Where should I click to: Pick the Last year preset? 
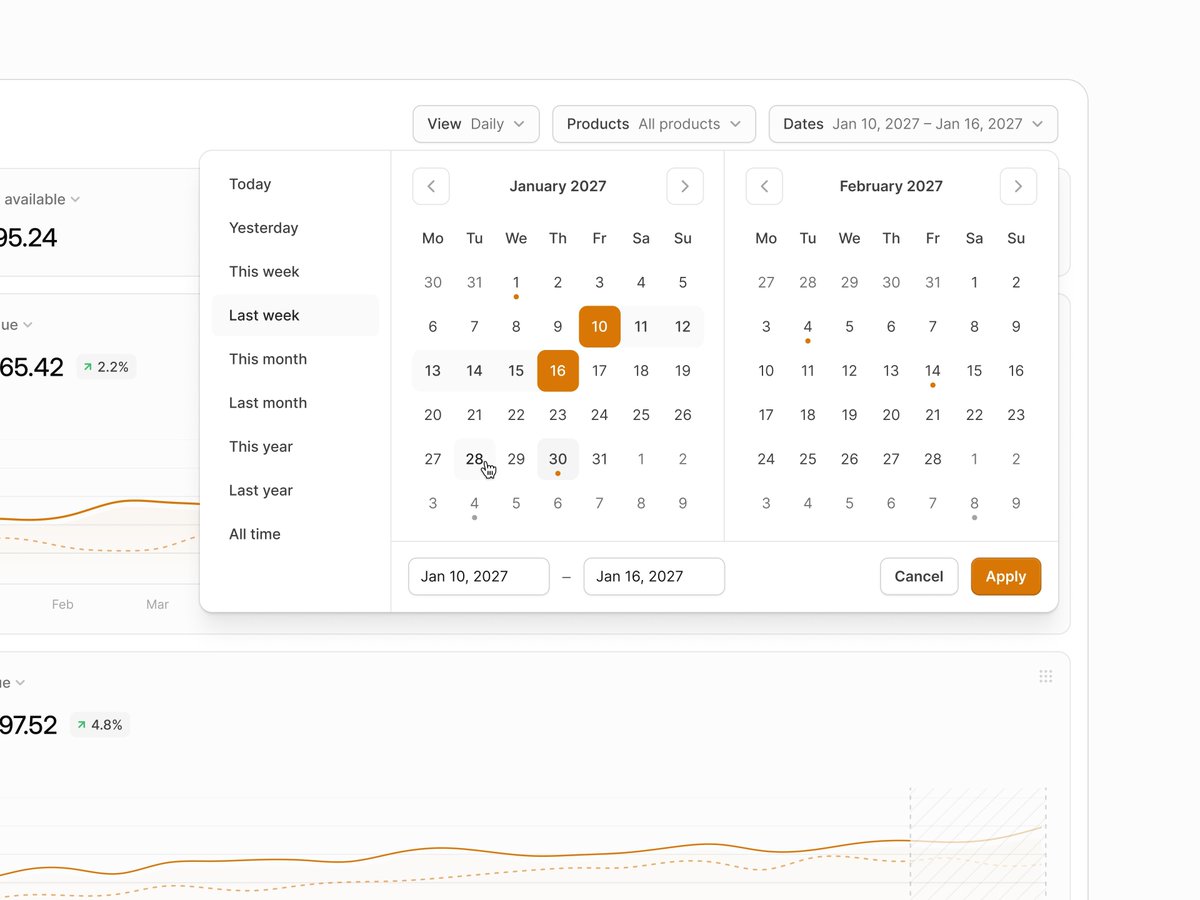click(x=295, y=491)
